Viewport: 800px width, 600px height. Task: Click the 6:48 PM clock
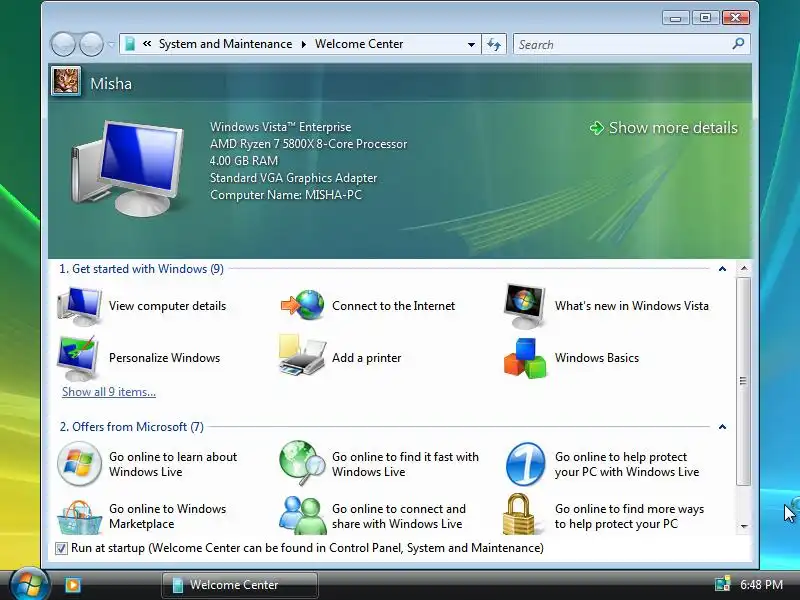click(x=762, y=585)
